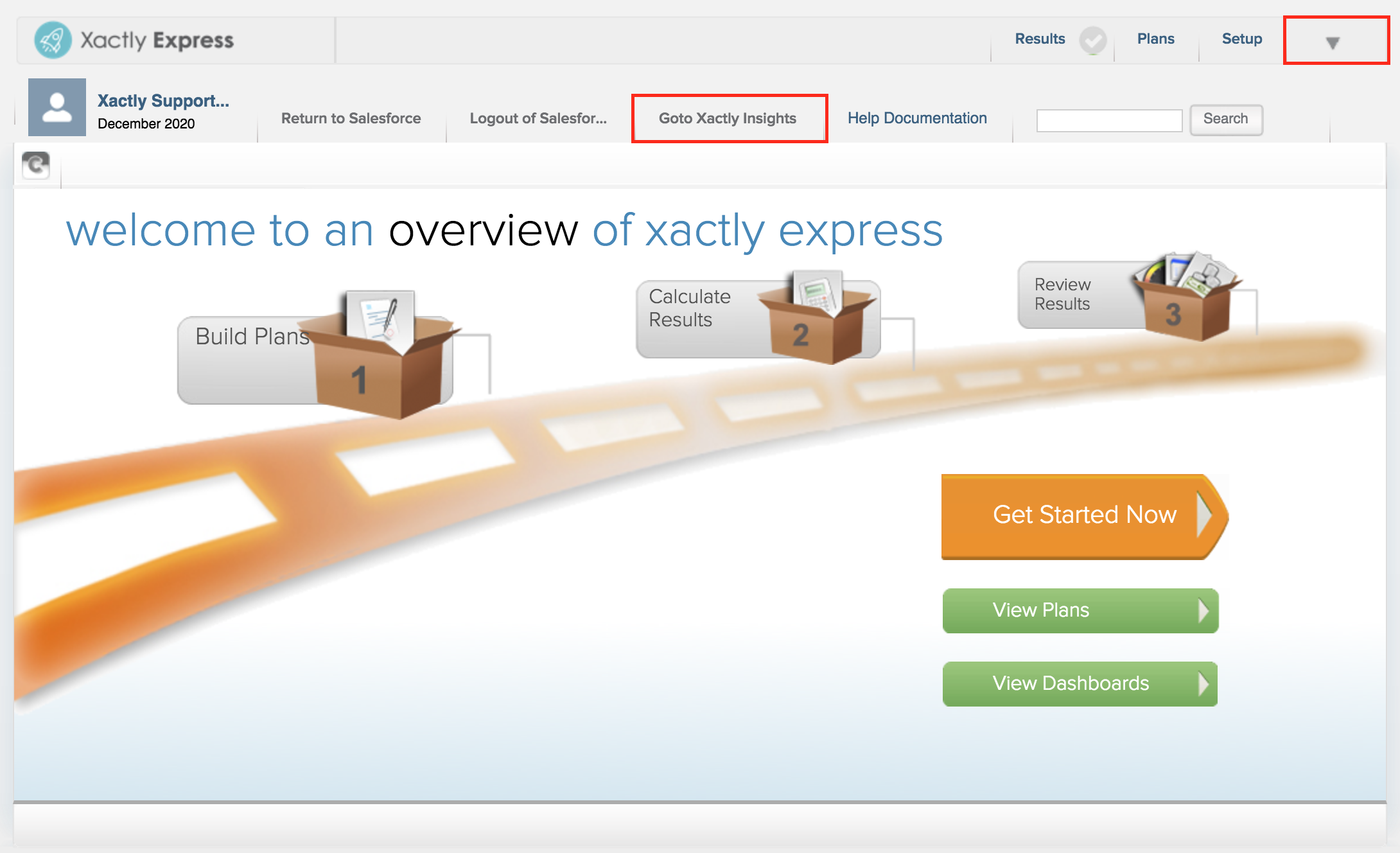Screen dimensions: 1400x853
Task: Choose Logout of Salesforce
Action: [x=538, y=118]
